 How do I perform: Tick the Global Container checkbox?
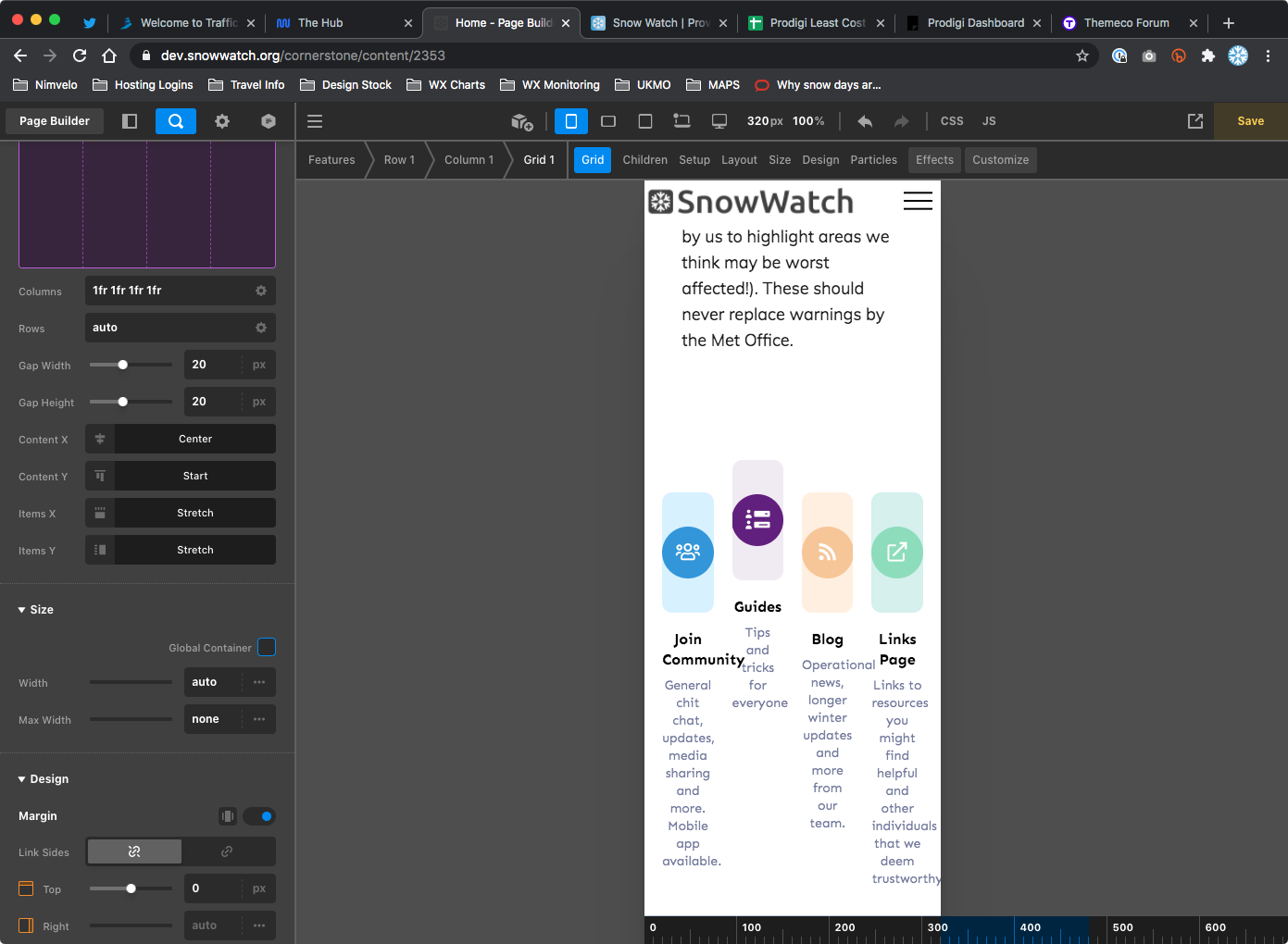(x=267, y=647)
